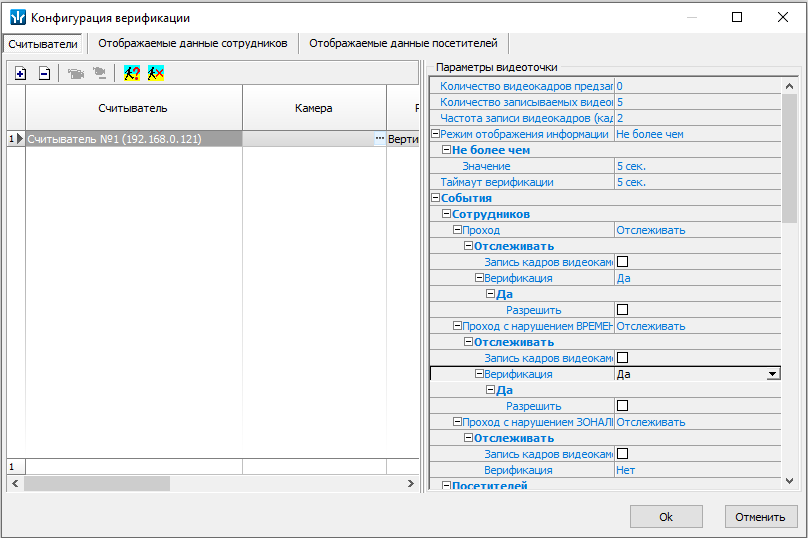Click the add reader plus icon
This screenshot has height=538, width=808.
20,73
